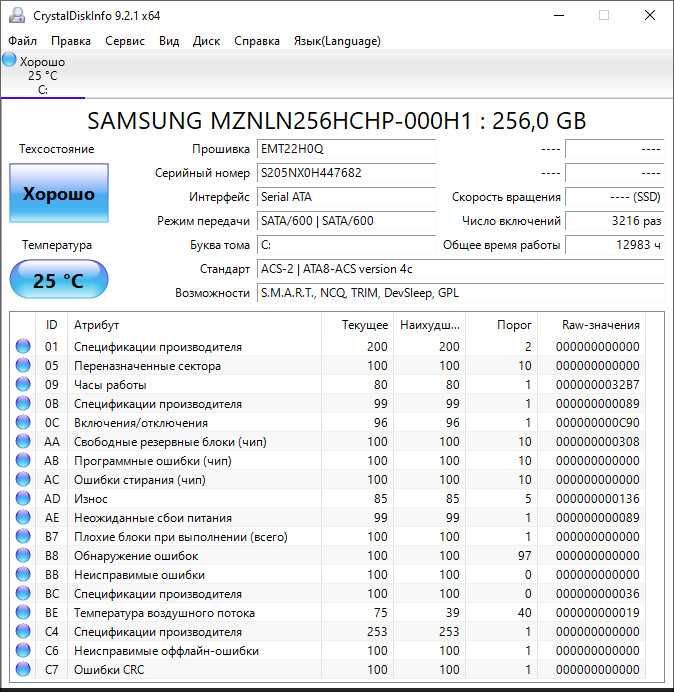
Task: Click status orb for Свободные резервные блоки row
Action: (x=23, y=441)
